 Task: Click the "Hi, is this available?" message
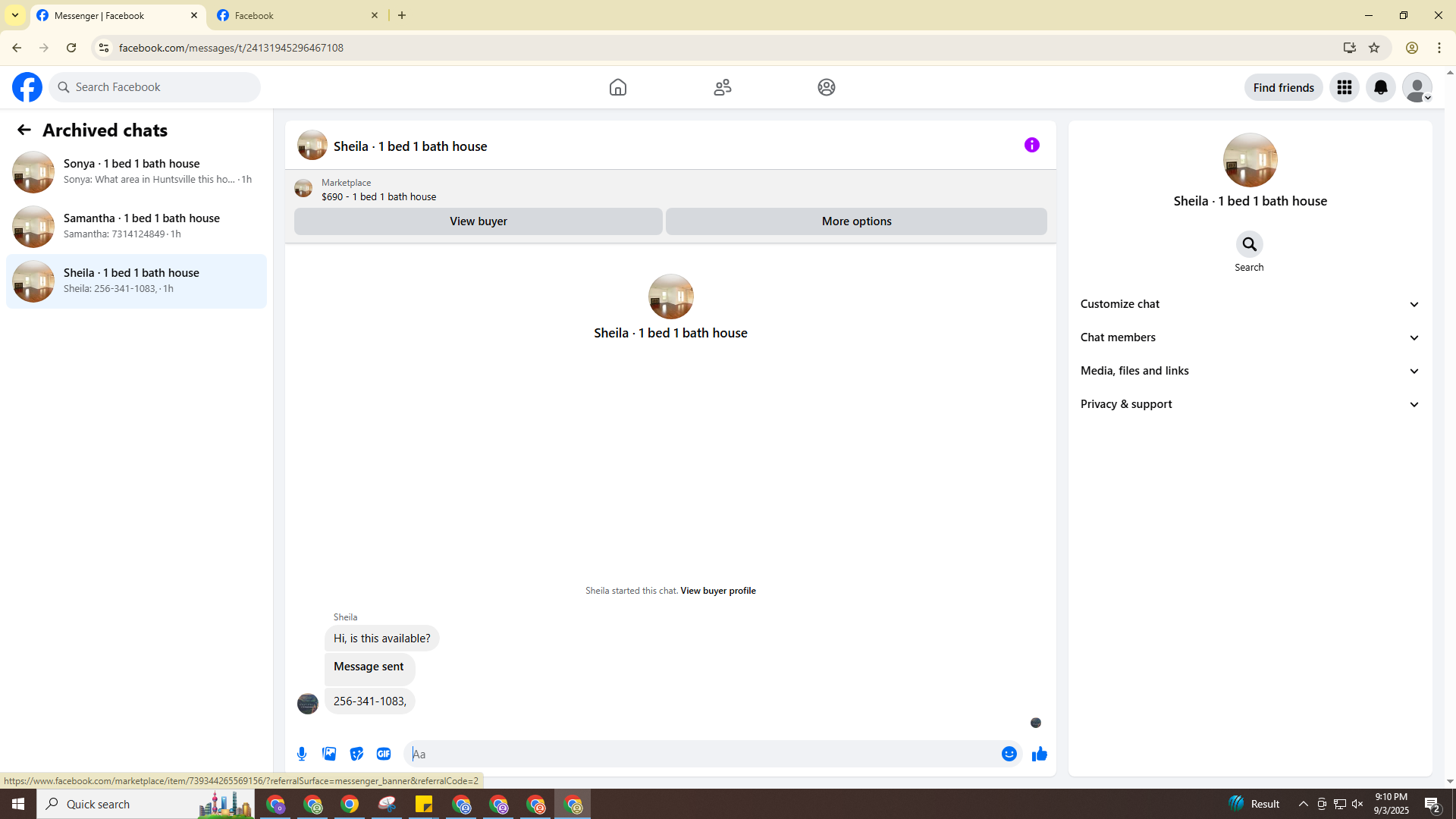click(x=382, y=639)
